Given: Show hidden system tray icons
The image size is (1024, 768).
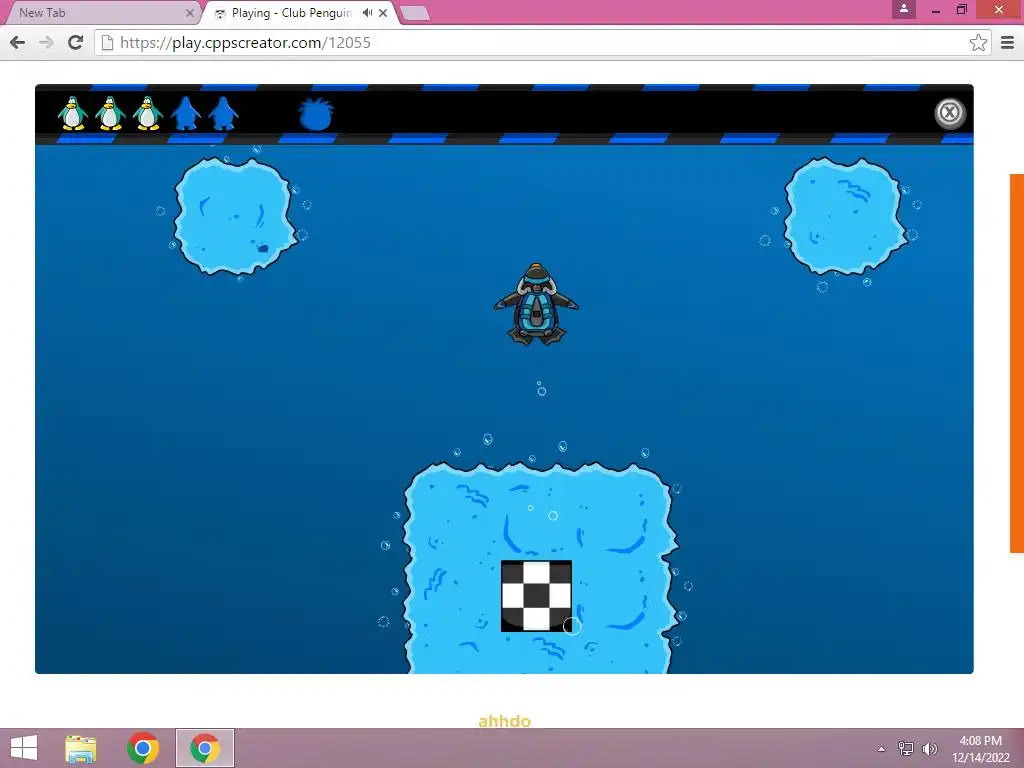Looking at the screenshot, I should [882, 749].
